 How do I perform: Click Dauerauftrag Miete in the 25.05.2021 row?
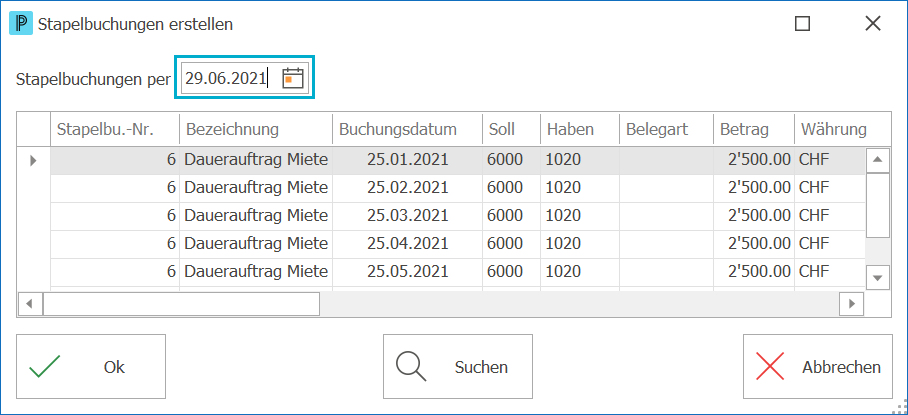point(256,271)
